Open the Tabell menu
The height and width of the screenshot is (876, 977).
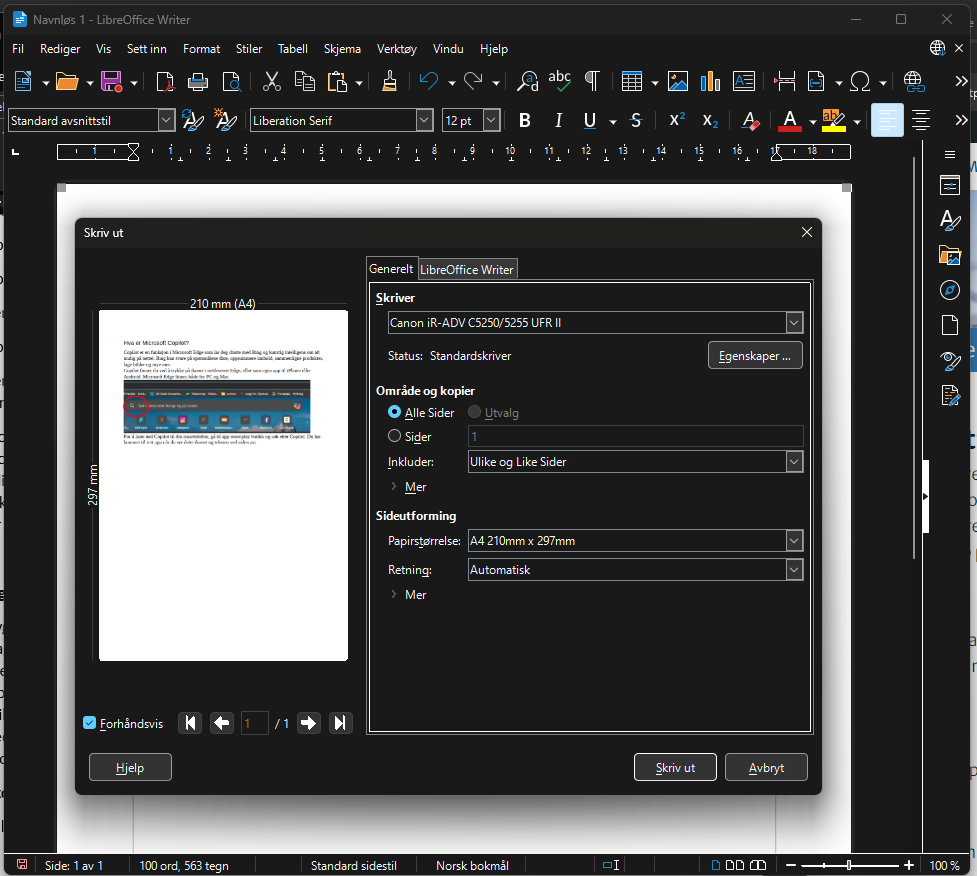[292, 48]
